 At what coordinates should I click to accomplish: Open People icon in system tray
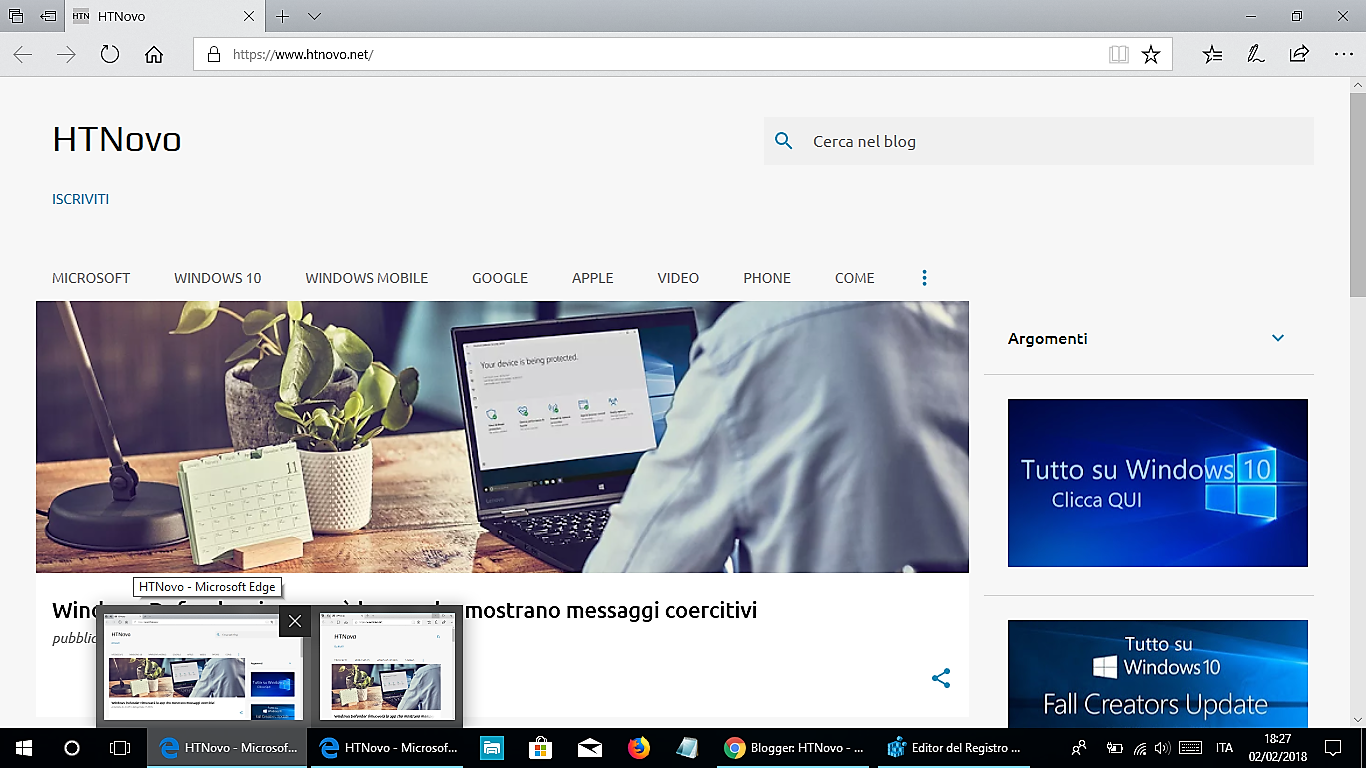point(1079,747)
